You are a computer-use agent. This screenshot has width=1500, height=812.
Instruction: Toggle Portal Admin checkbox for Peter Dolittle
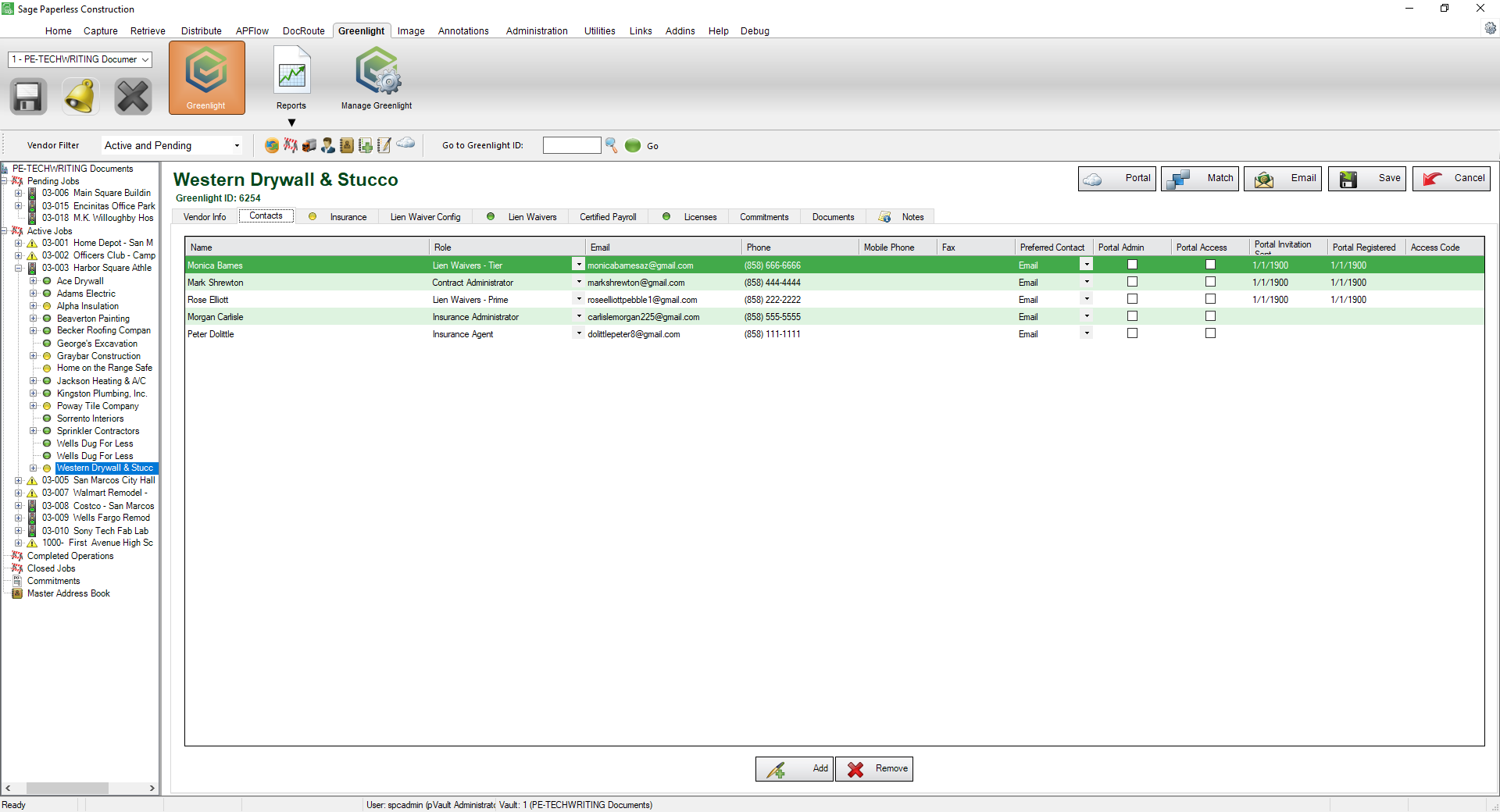tap(1132, 333)
